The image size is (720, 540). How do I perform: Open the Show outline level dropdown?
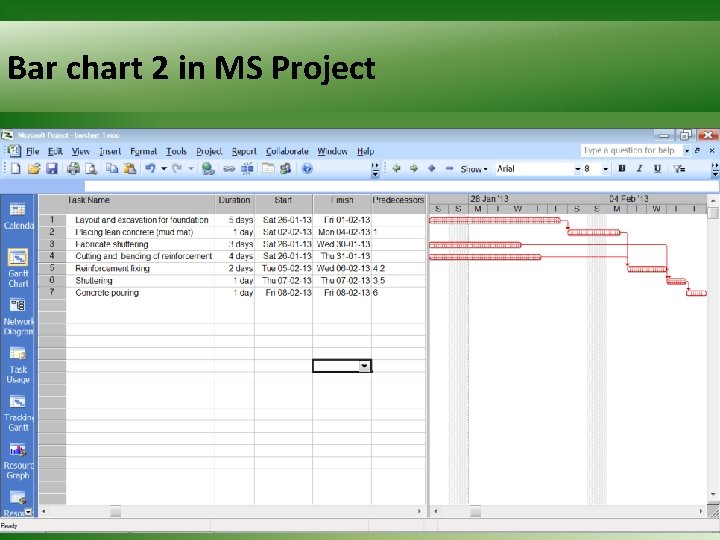pyautogui.click(x=474, y=169)
